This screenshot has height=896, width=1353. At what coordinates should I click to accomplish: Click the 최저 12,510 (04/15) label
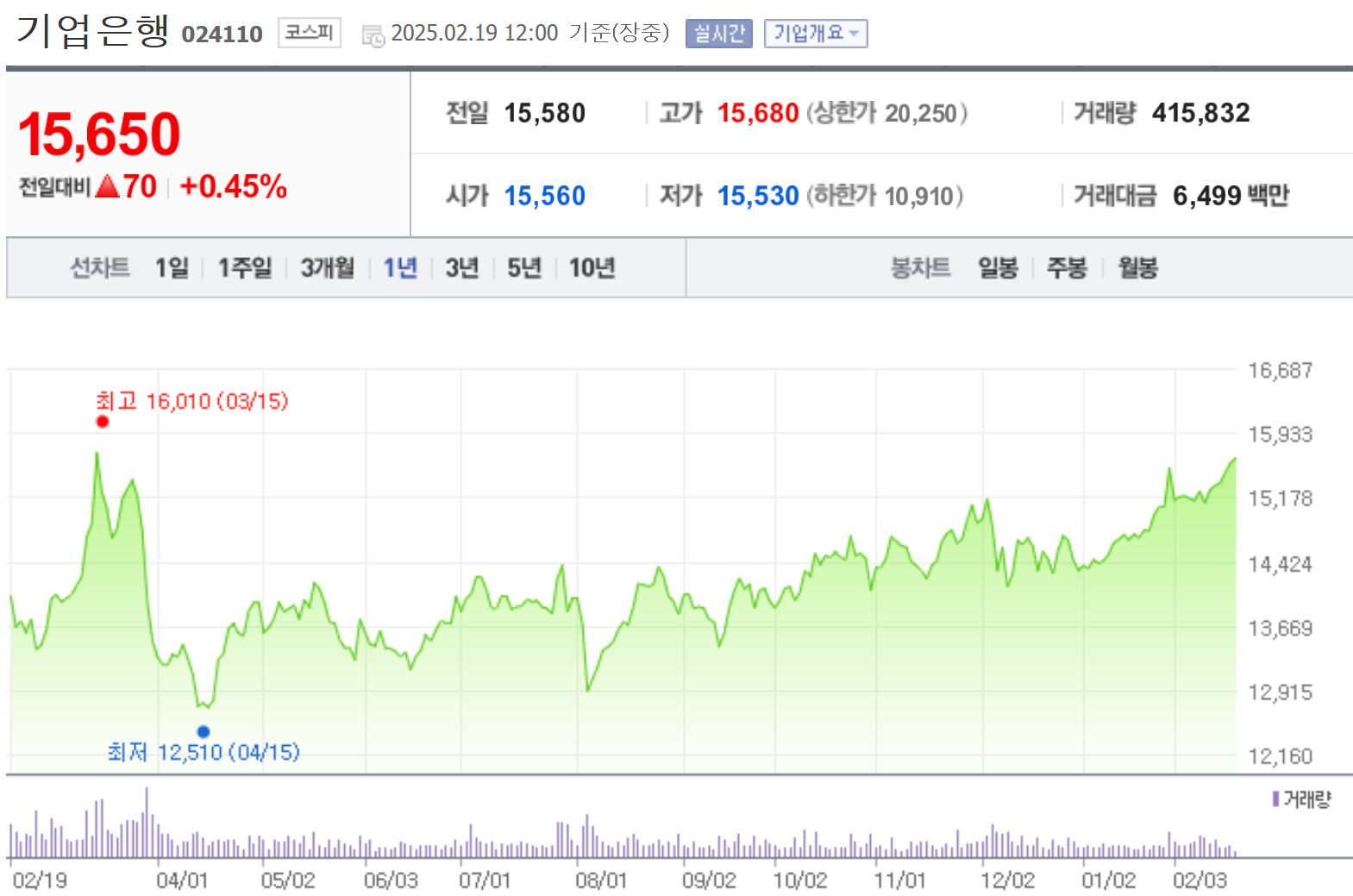tap(204, 752)
